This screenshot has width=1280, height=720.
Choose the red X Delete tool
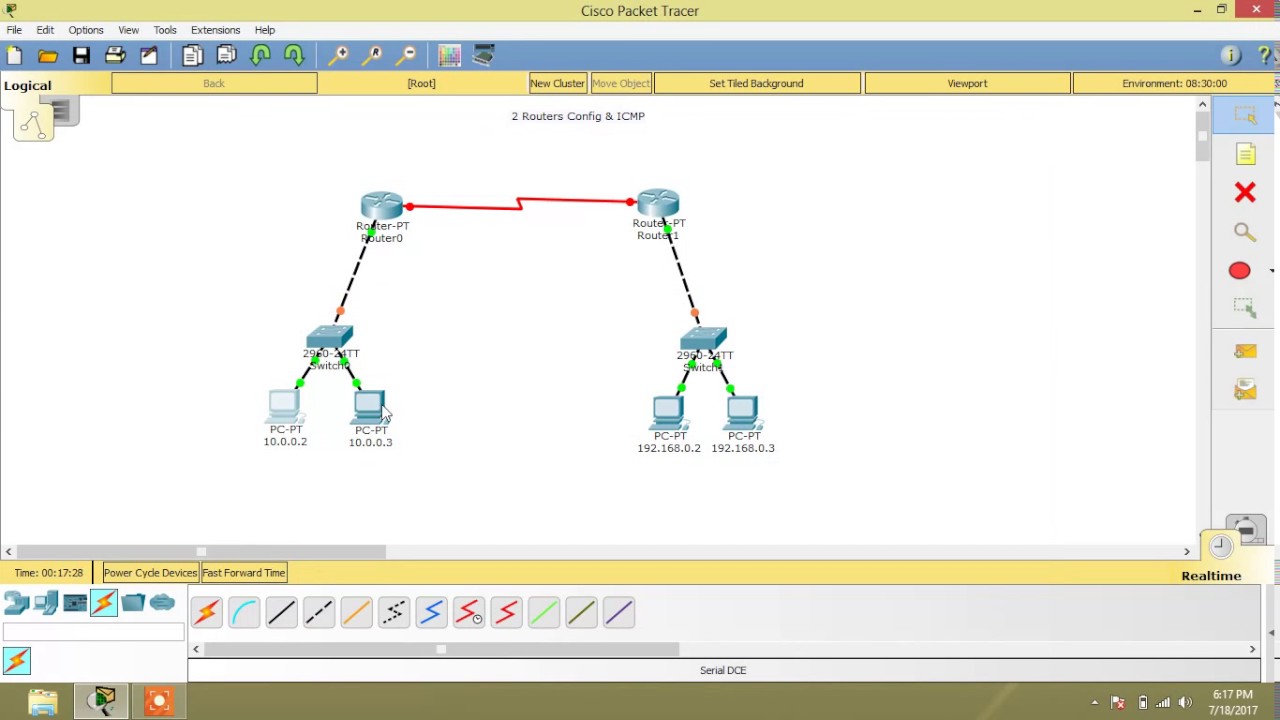click(1245, 192)
